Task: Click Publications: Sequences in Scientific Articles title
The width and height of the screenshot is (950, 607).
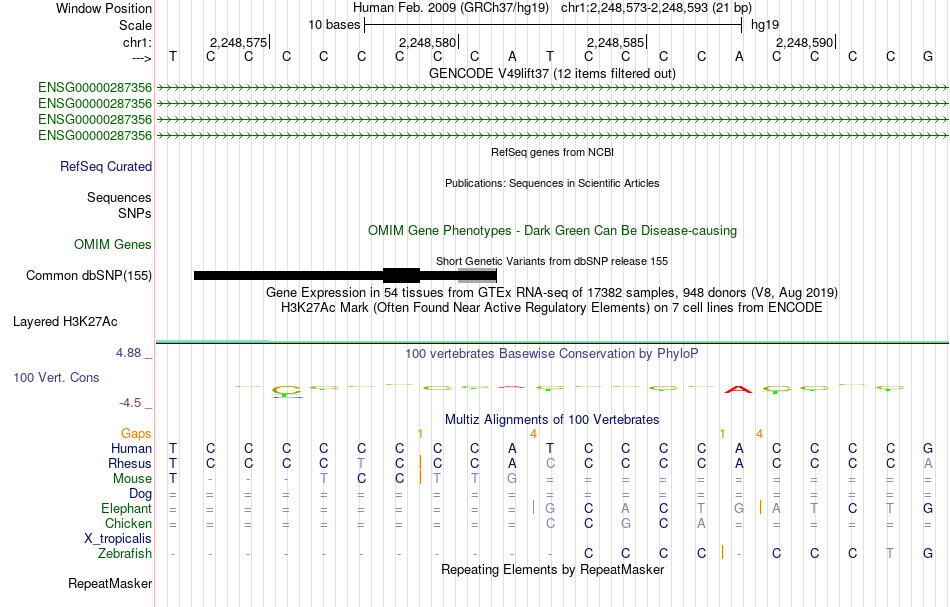Action: [552, 184]
